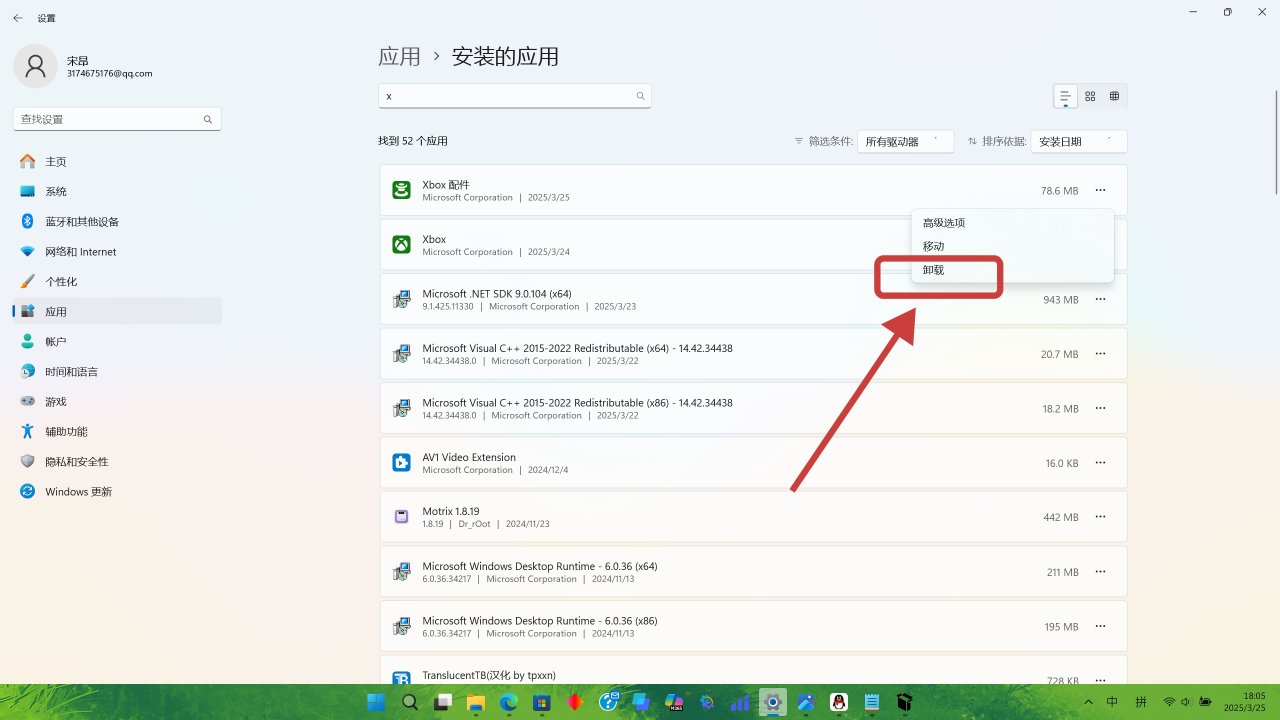Click the Motrix app icon

click(x=401, y=517)
